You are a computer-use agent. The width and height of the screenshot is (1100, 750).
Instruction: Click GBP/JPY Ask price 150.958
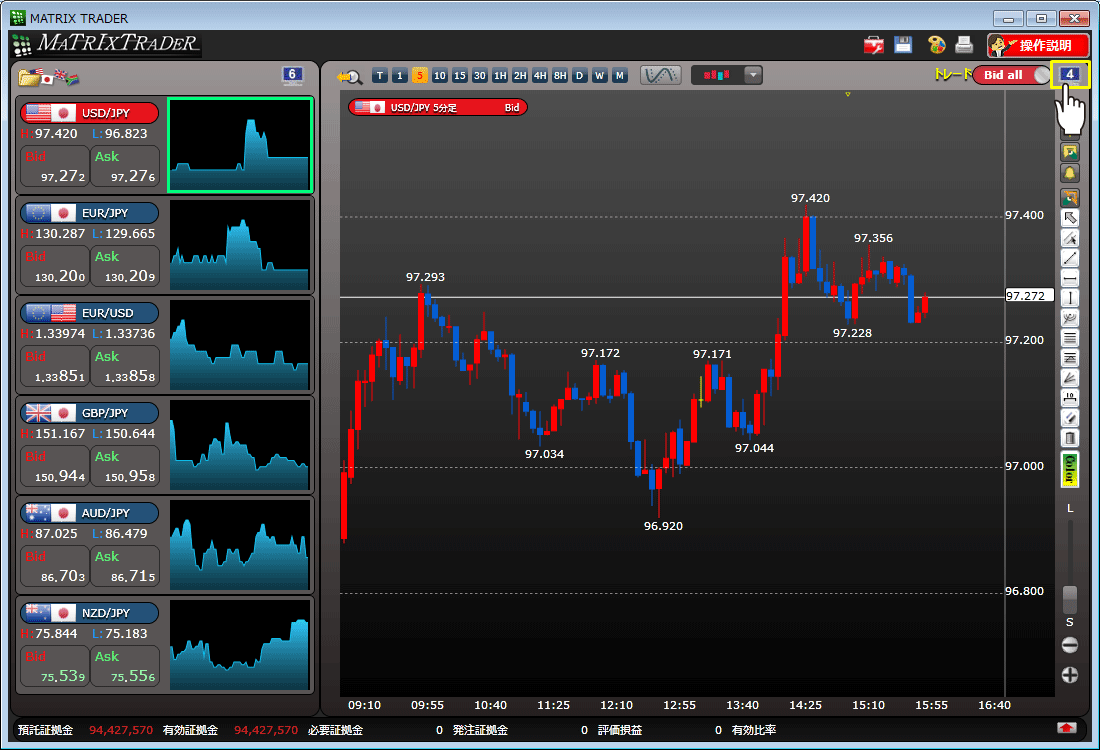[125, 467]
